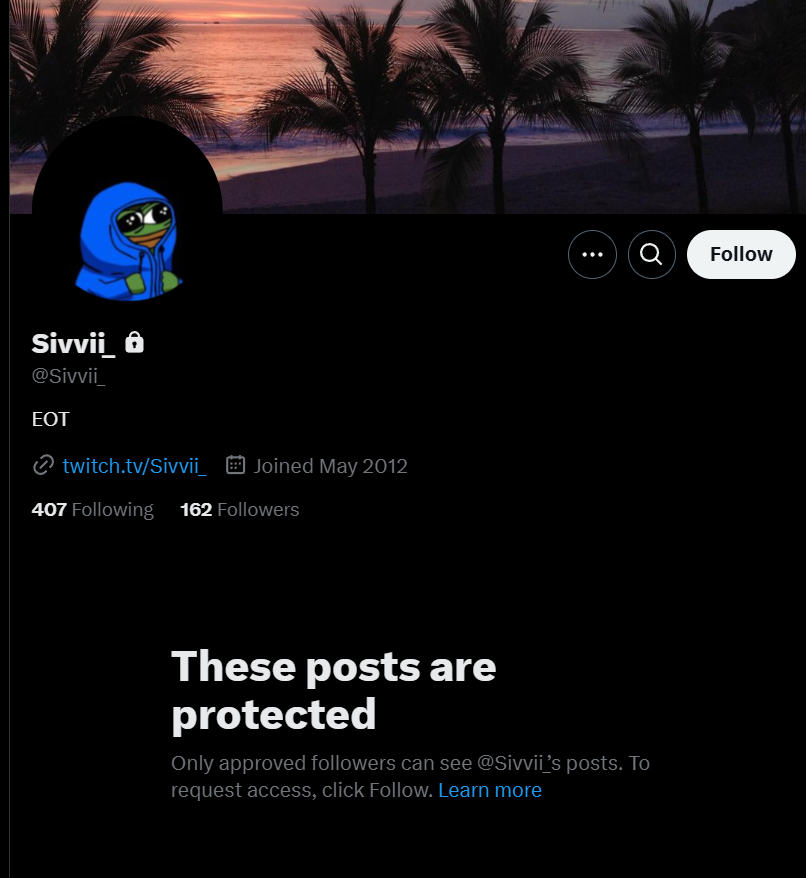Click the EOT bio text
806x878 pixels.
coord(50,419)
